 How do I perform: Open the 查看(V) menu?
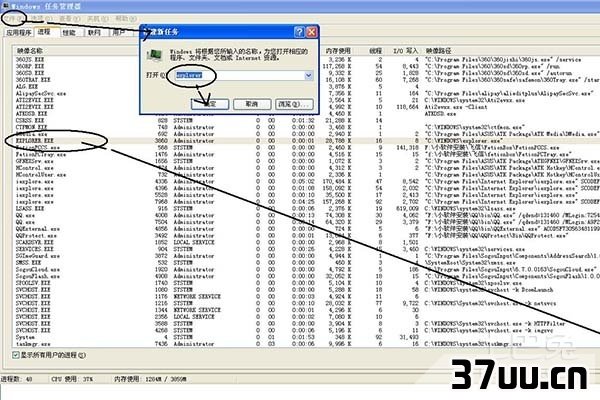pyautogui.click(x=69, y=18)
